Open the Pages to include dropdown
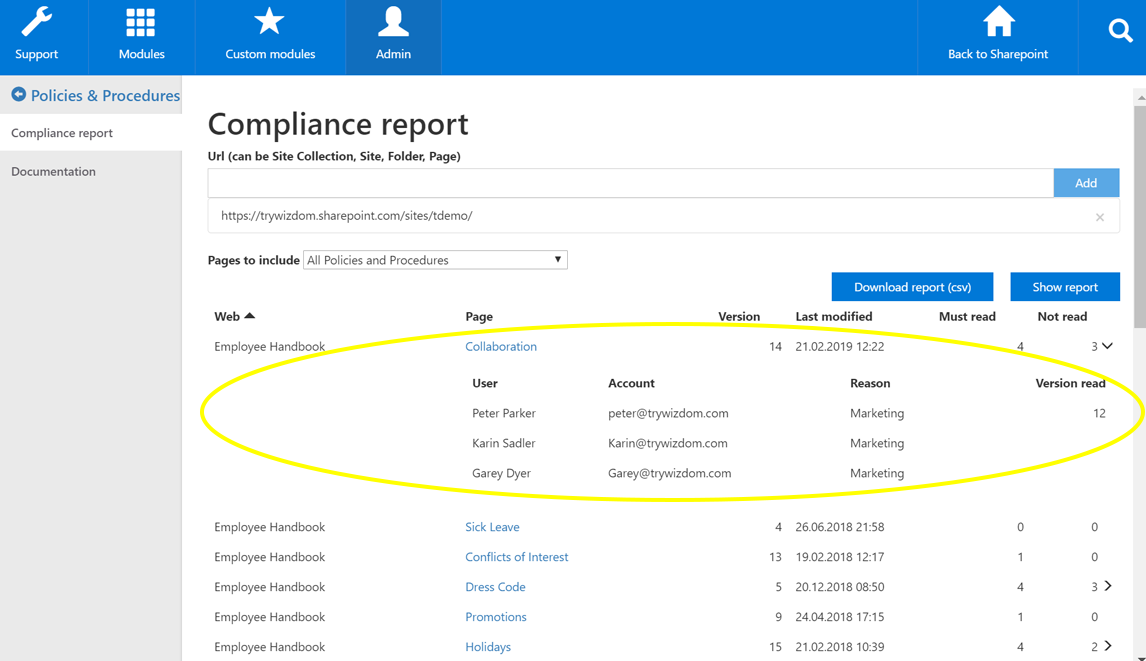The height and width of the screenshot is (661, 1146). (435, 260)
